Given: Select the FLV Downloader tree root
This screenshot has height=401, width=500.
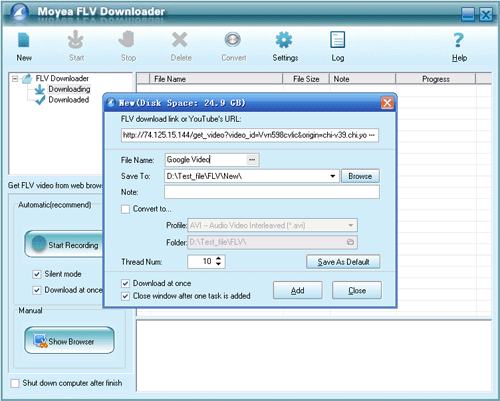Looking at the screenshot, I should (62, 78).
